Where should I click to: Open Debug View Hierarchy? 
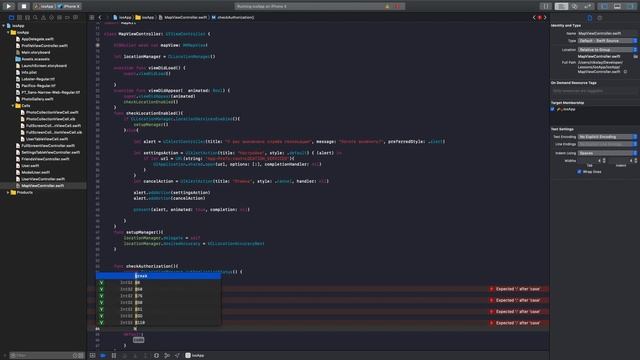(x=156, y=356)
